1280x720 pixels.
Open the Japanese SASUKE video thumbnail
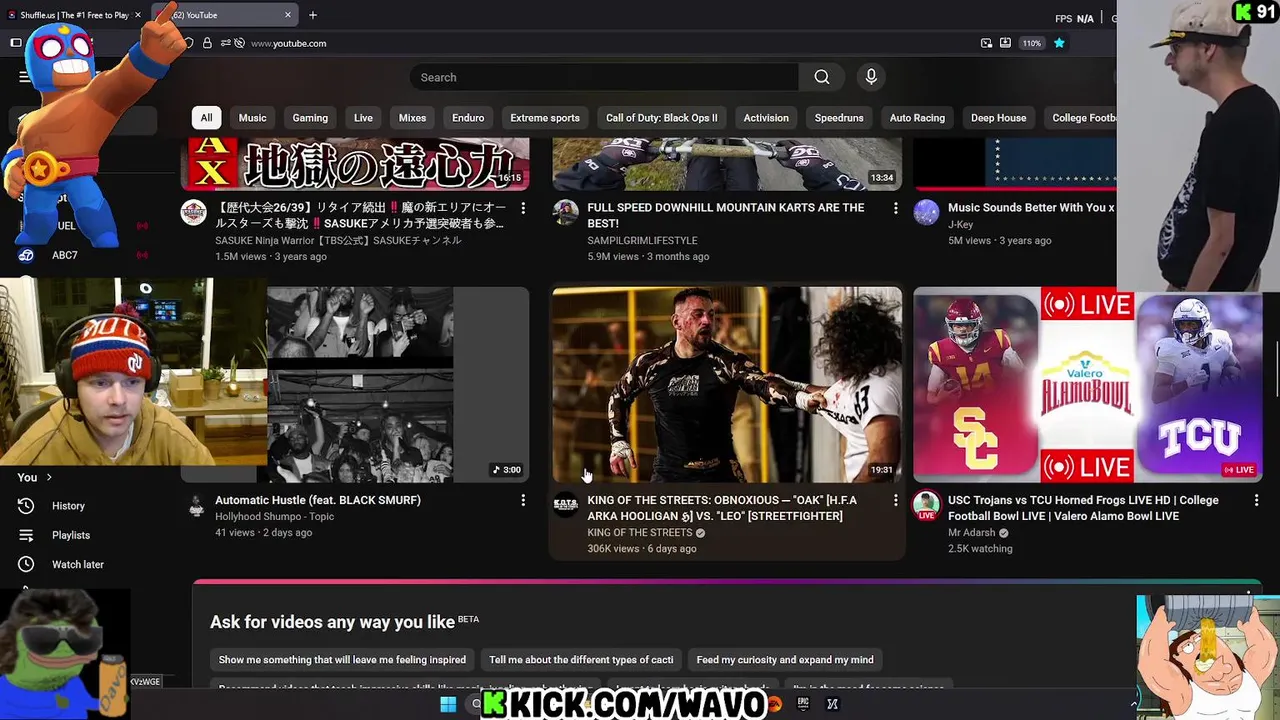(355, 164)
